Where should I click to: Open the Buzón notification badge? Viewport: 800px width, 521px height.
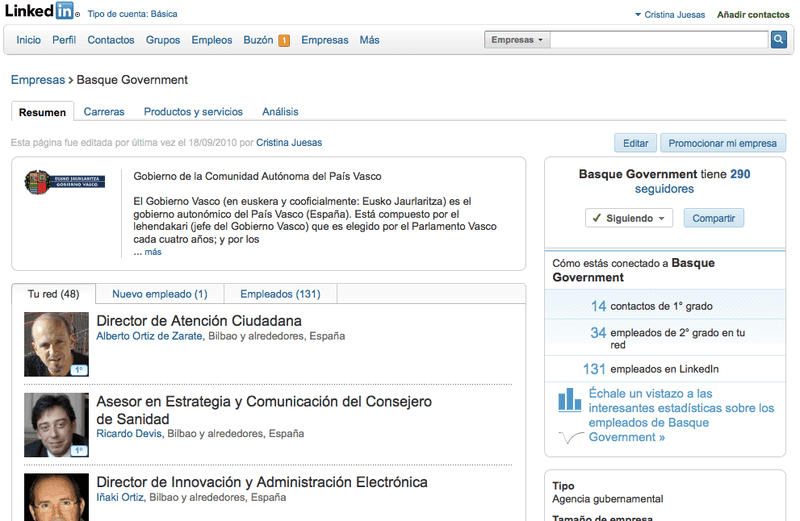click(x=284, y=40)
